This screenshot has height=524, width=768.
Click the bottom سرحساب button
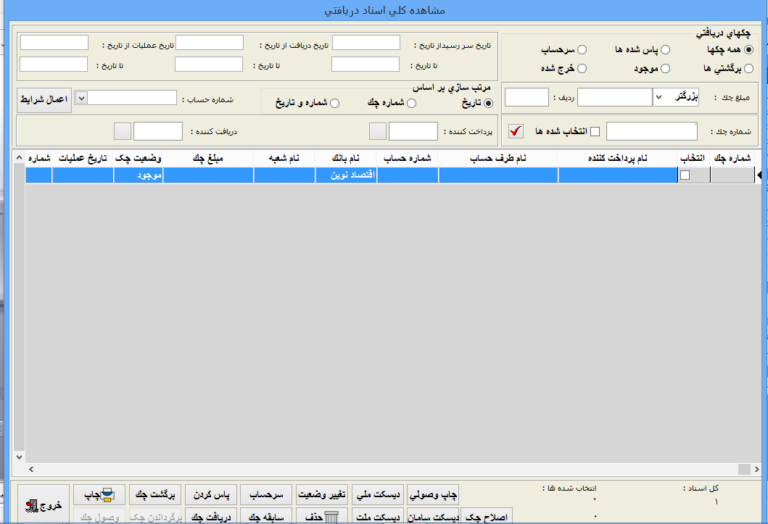click(x=266, y=495)
